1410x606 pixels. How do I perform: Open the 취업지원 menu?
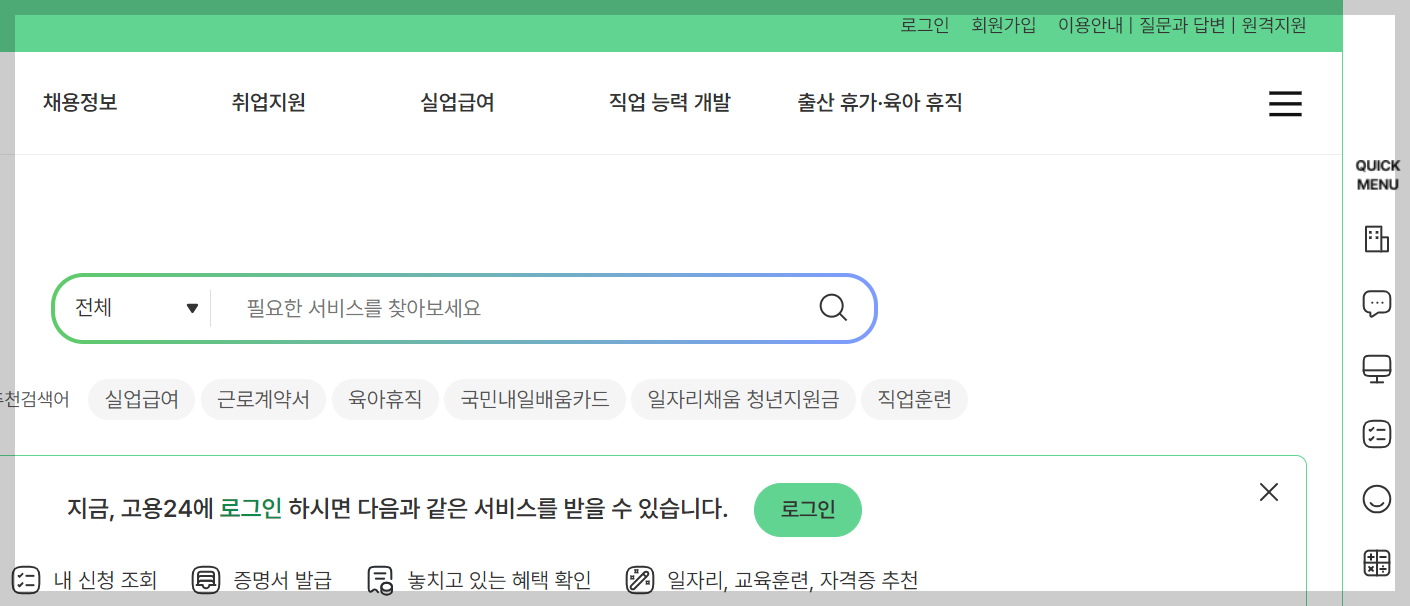point(268,102)
